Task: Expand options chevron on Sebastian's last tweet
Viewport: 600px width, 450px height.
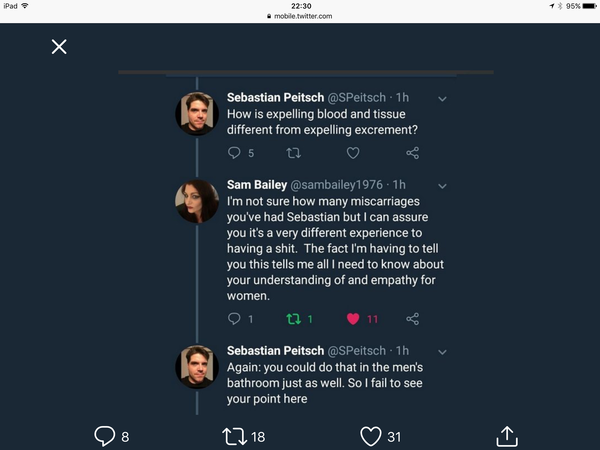Action: pyautogui.click(x=442, y=351)
